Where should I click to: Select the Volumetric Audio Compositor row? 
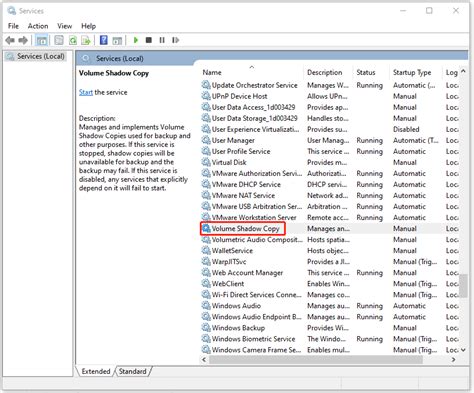330,239
